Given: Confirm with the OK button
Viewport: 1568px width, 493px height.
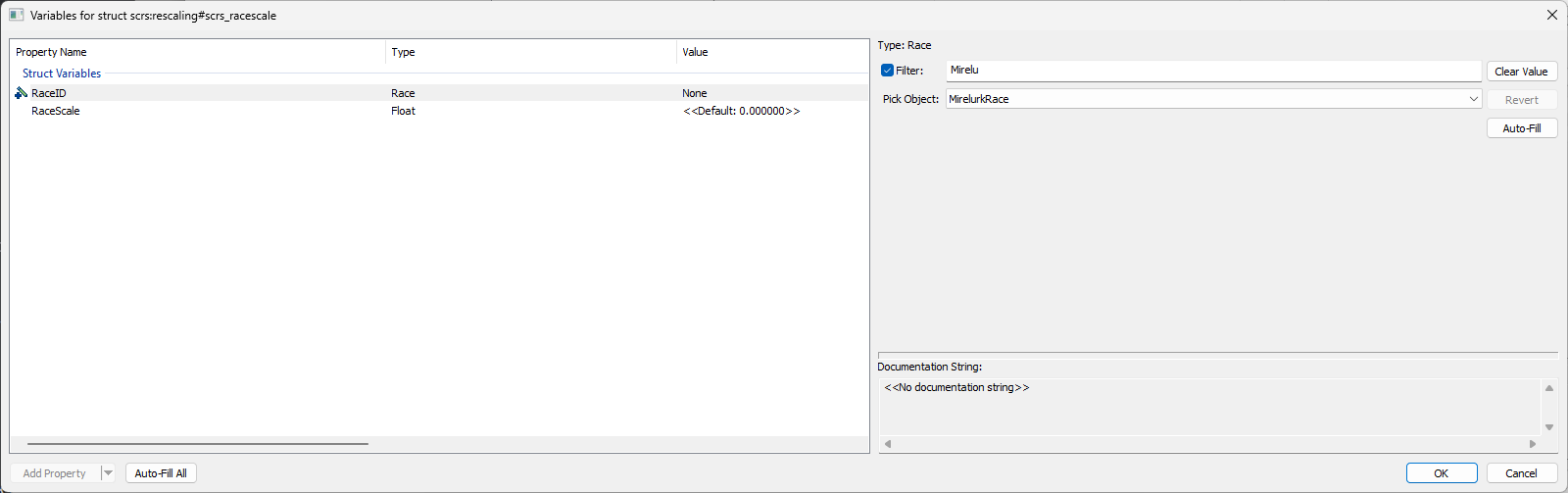Looking at the screenshot, I should [x=1441, y=473].
